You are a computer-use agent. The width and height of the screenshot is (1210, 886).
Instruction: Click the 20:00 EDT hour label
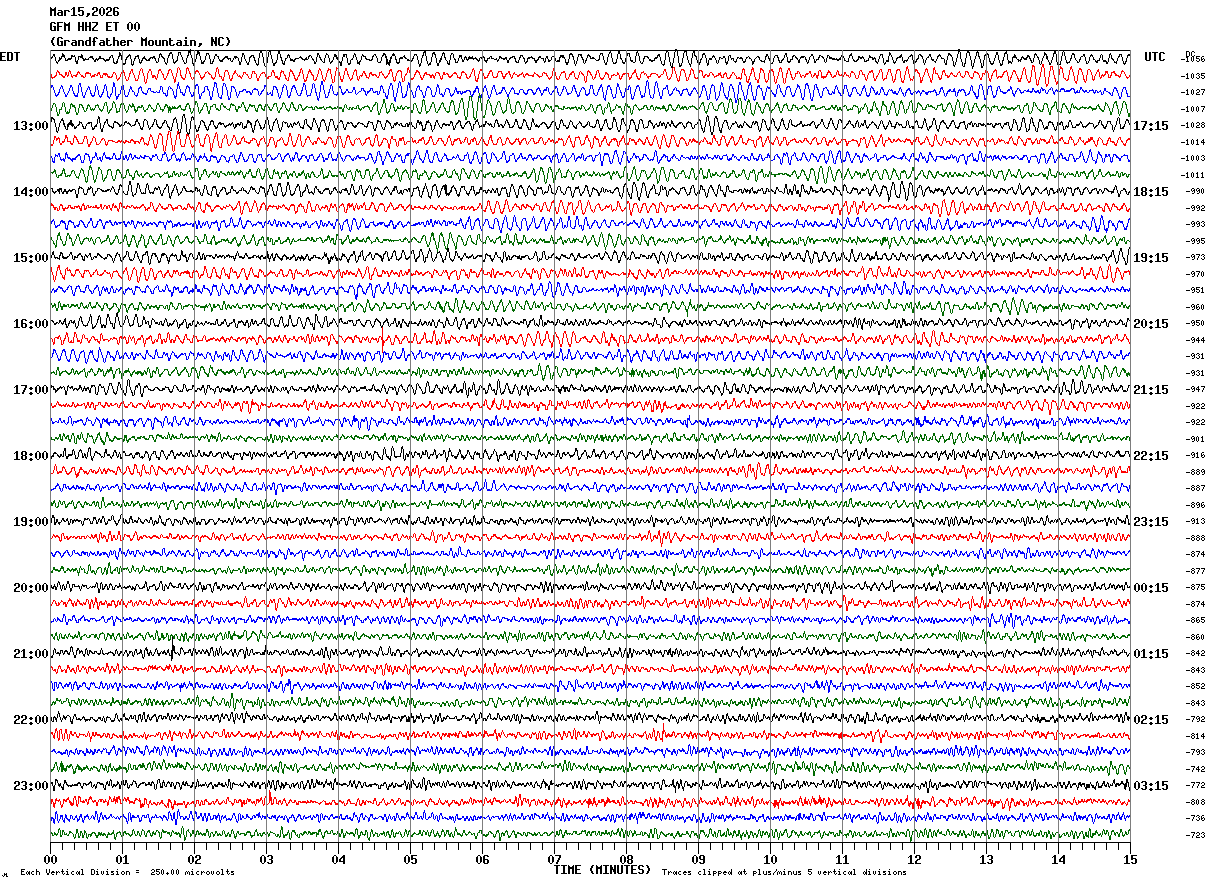point(31,588)
